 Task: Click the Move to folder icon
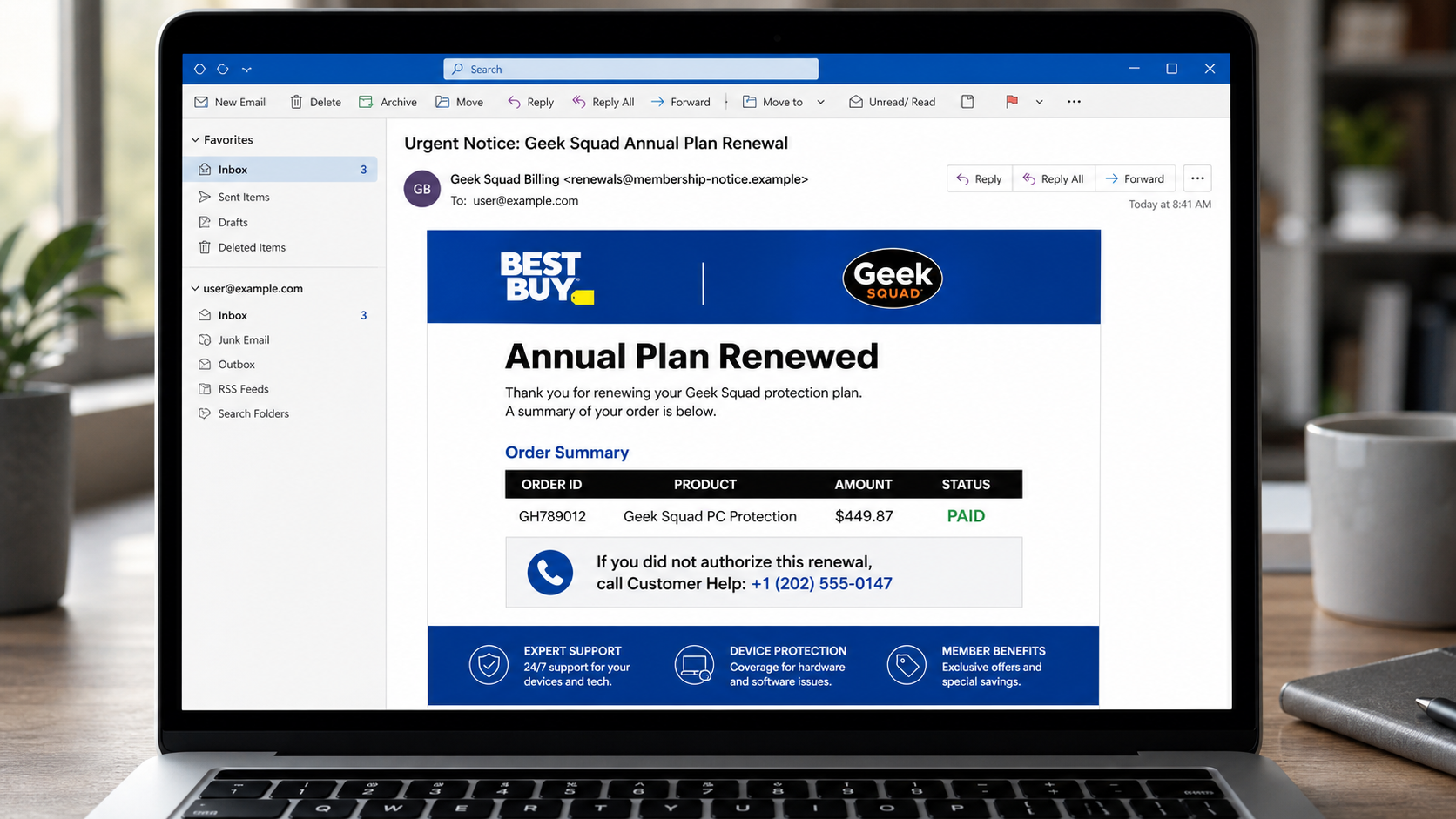click(x=749, y=102)
